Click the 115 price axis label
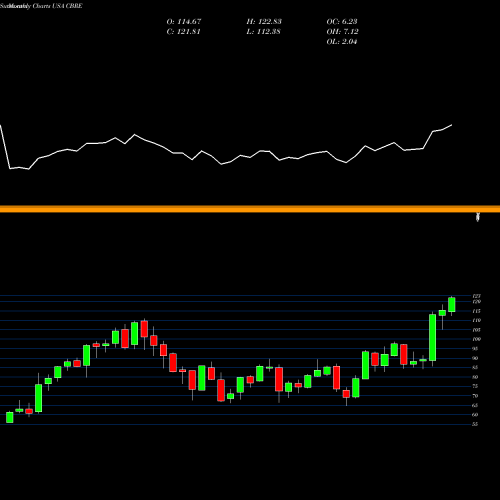The width and height of the screenshot is (500, 500). (x=476, y=311)
